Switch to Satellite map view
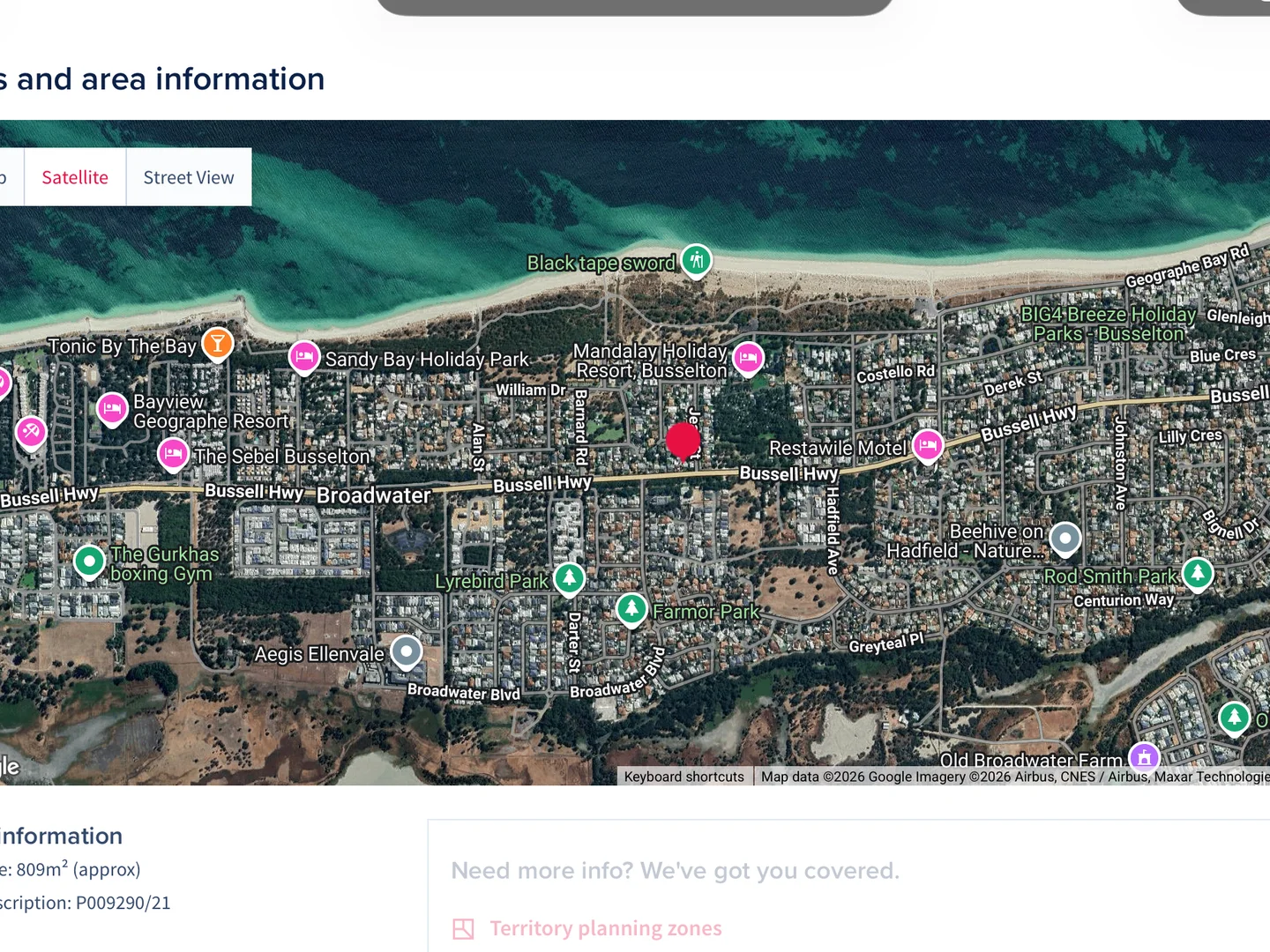Screen dimensions: 1270x952 pos(74,176)
